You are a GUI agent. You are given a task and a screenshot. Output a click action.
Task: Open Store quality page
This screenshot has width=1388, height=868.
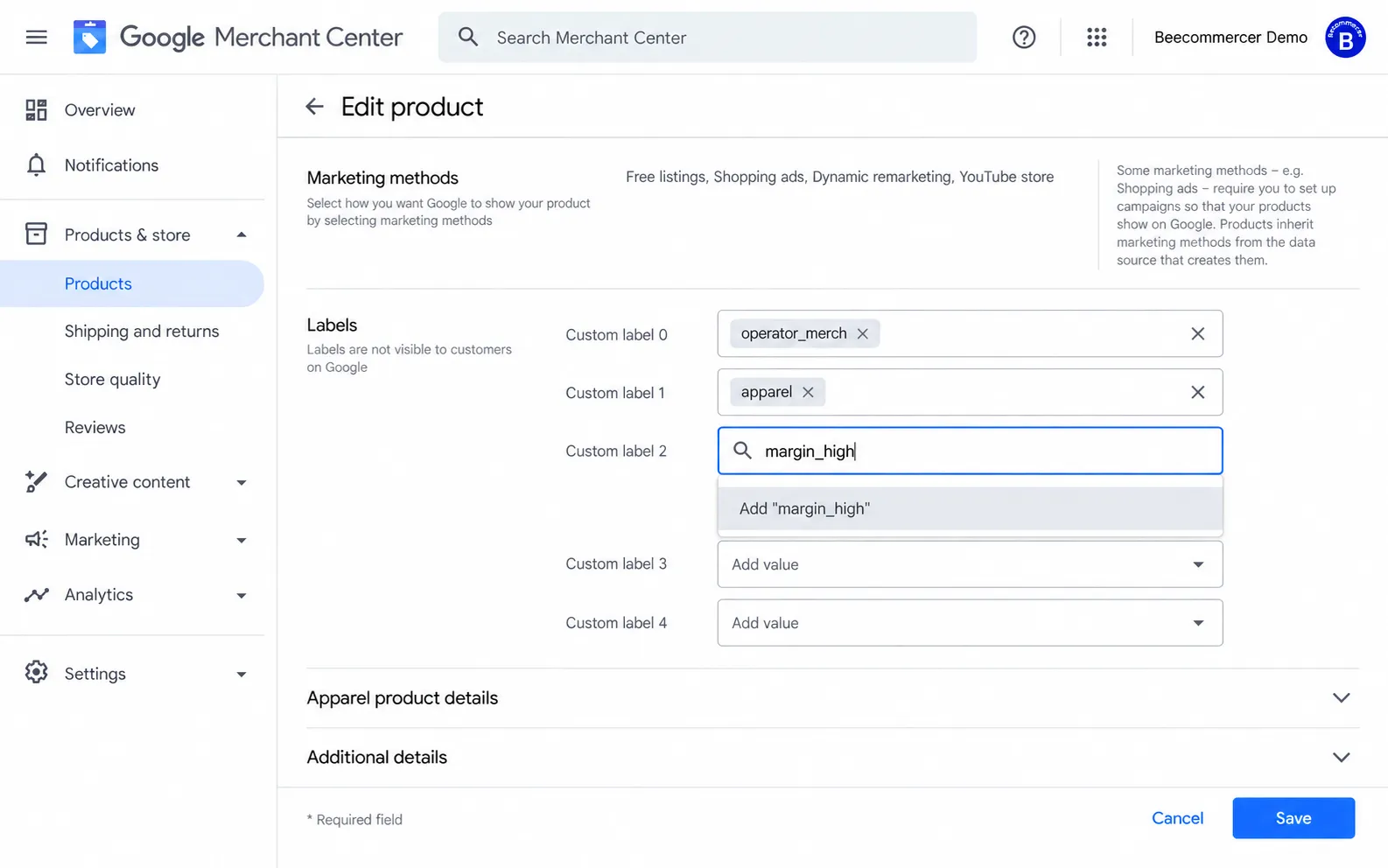point(112,380)
